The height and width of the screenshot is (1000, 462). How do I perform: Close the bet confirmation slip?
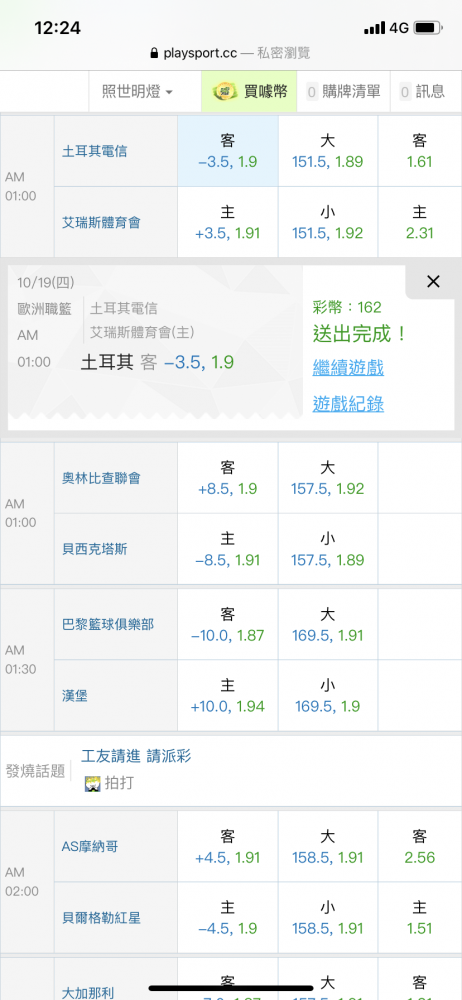pyautogui.click(x=433, y=281)
